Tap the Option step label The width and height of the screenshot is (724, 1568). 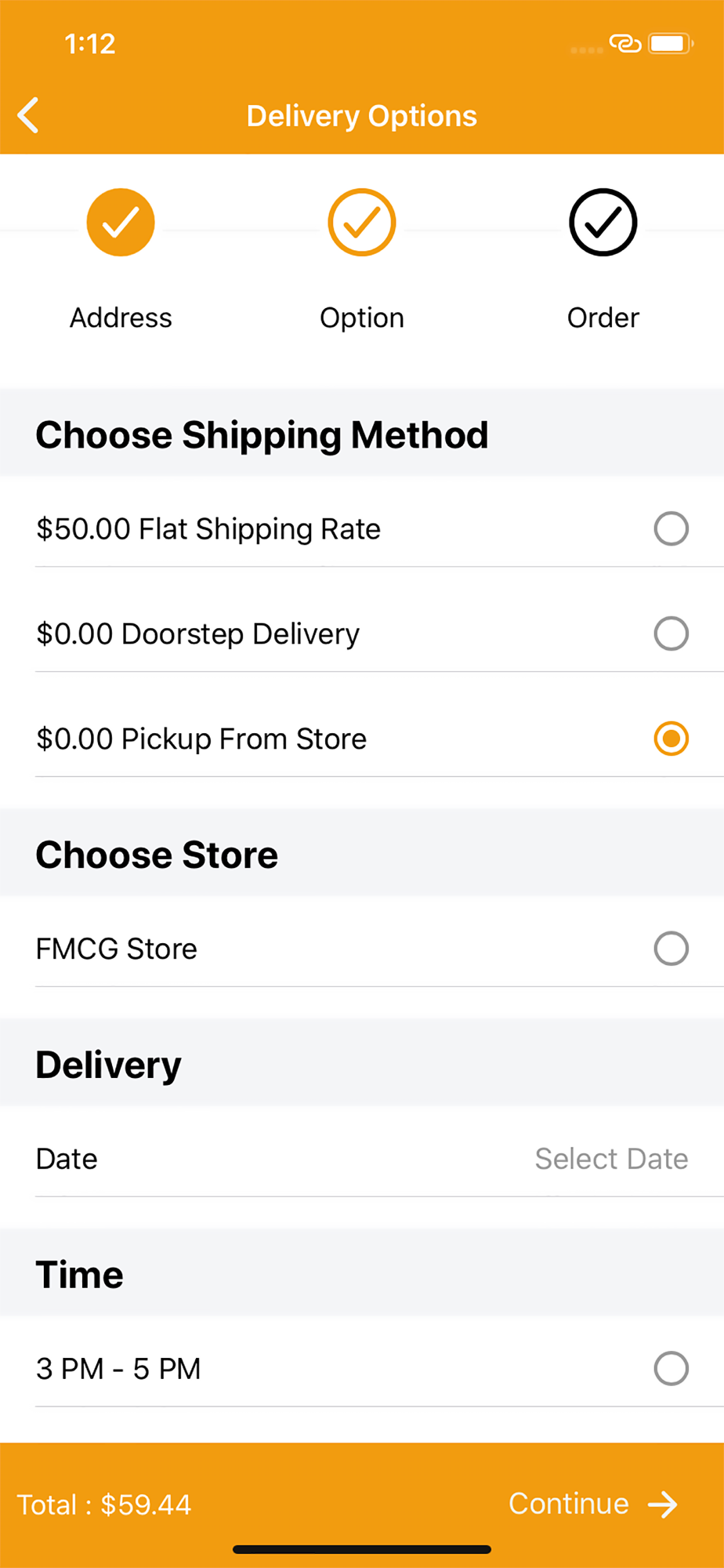point(362,318)
